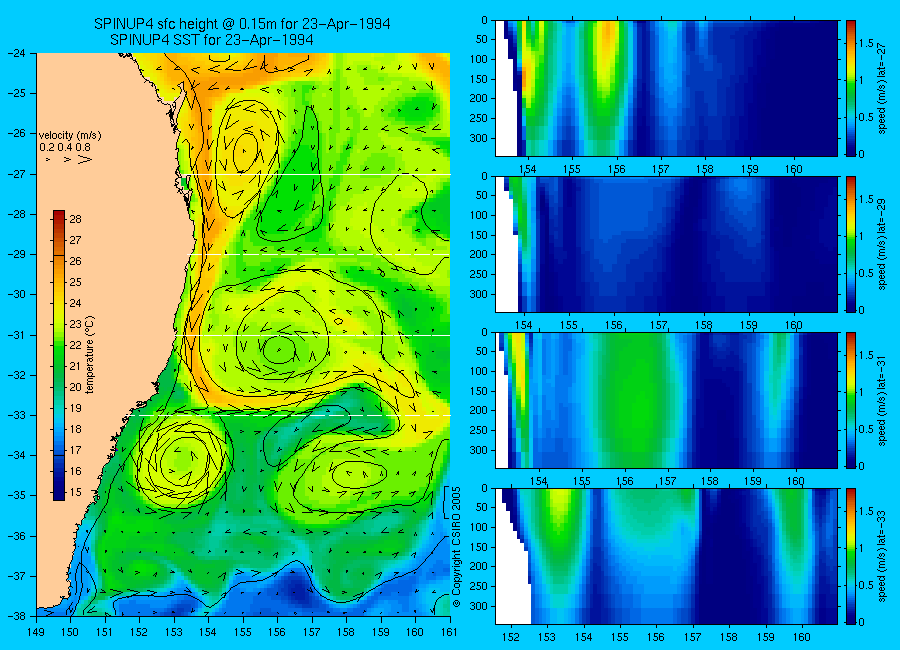
Task: Click the 100 depth label of lat=-31 panel
Action: click(479, 371)
